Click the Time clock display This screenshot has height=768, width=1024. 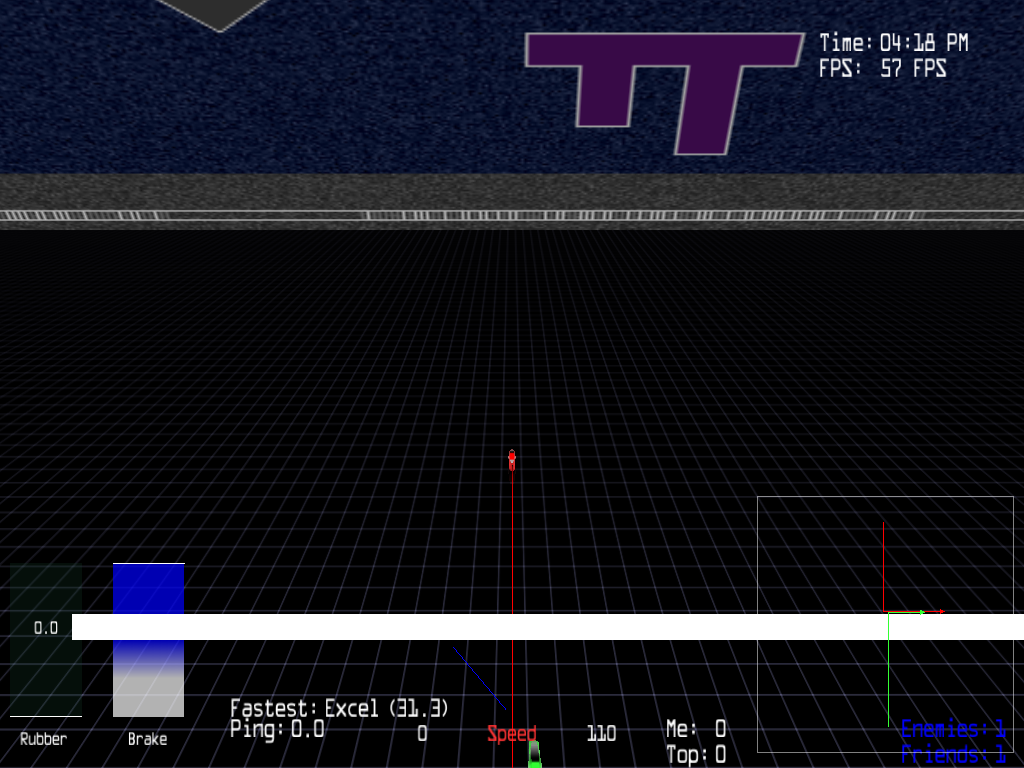pos(893,43)
